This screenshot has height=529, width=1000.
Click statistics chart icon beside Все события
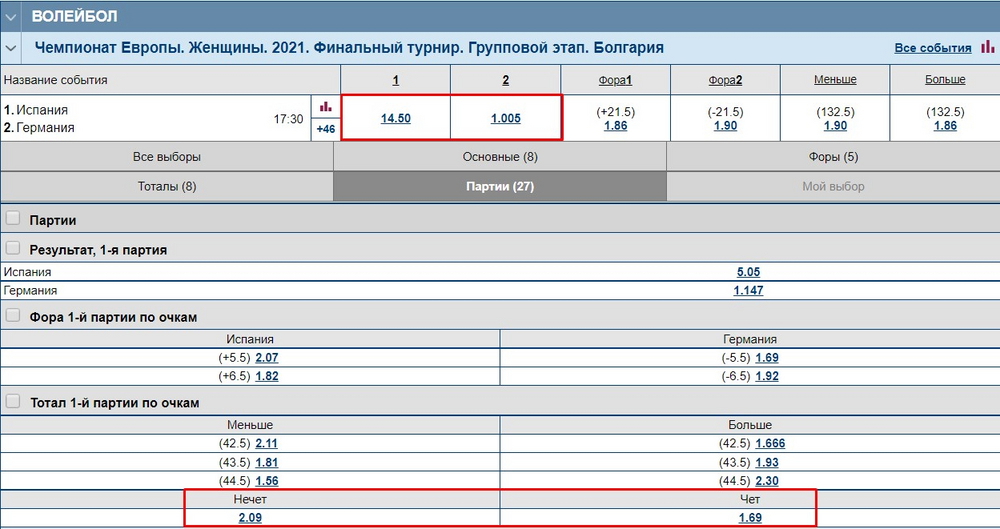pos(987,47)
